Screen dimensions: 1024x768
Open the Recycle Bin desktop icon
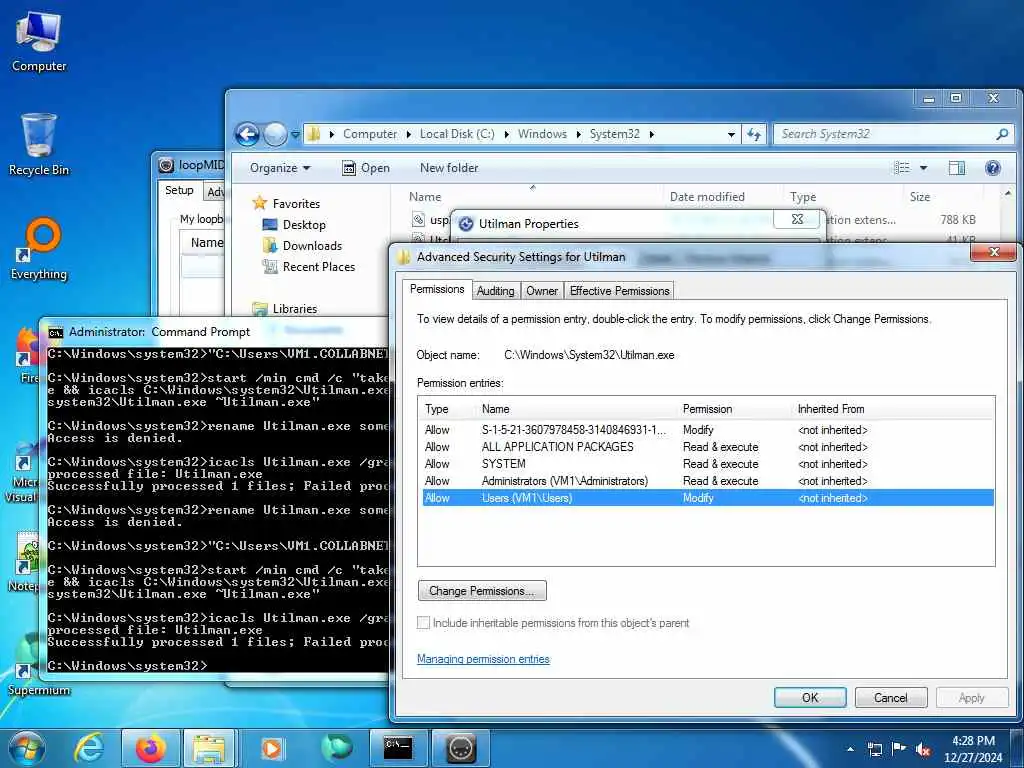point(39,145)
